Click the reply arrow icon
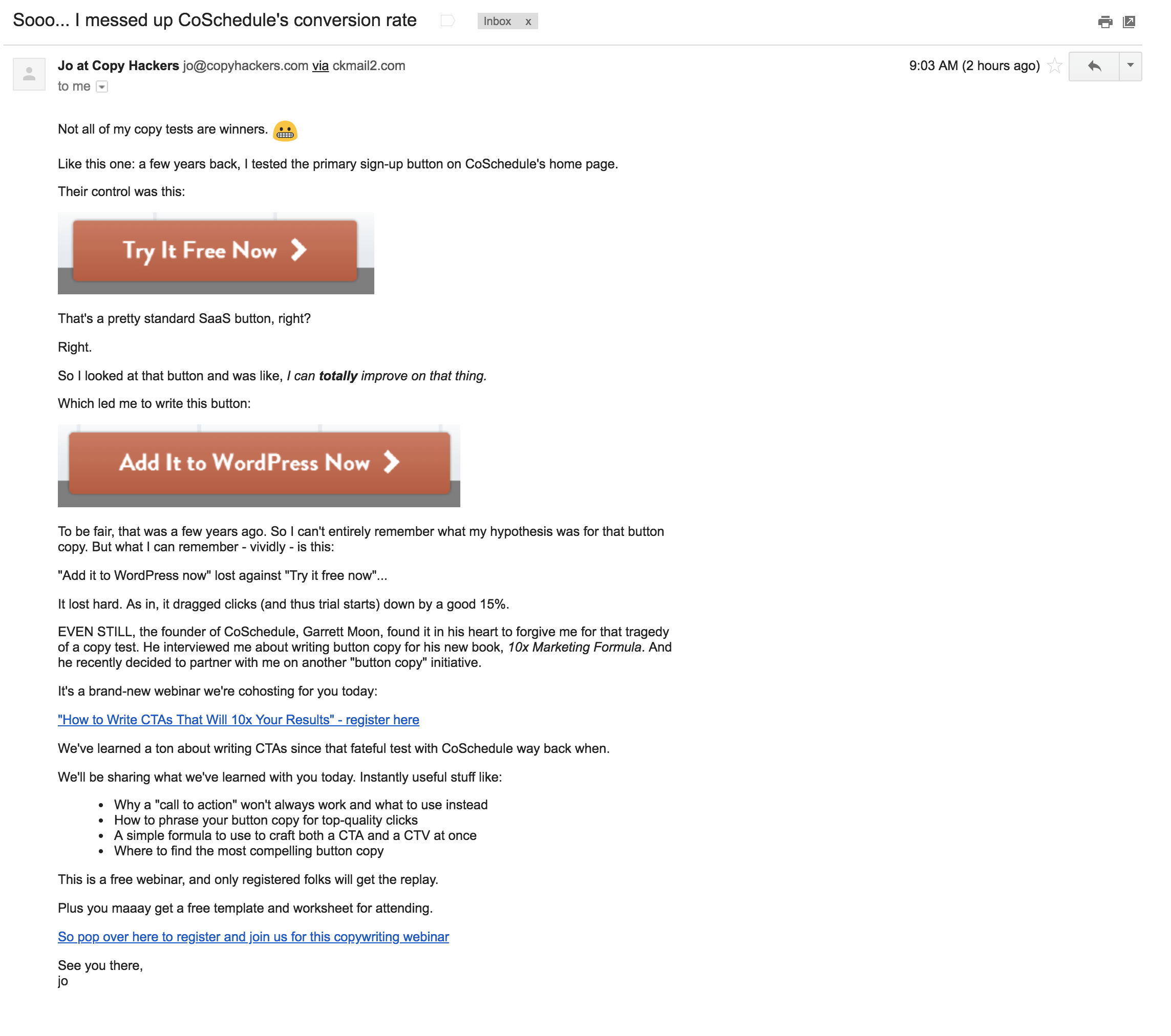The image size is (1171, 1036). [1094, 67]
